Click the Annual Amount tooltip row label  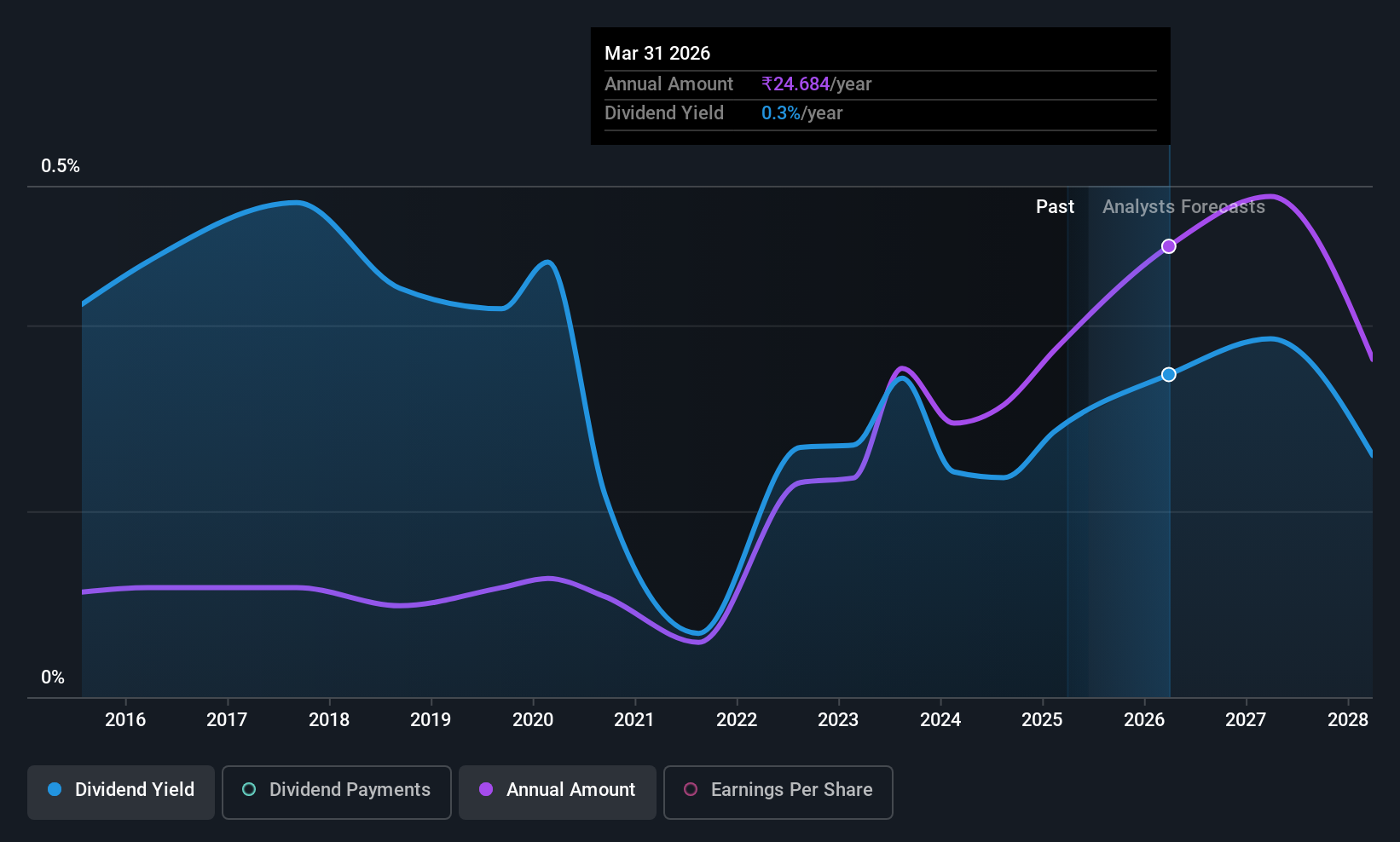(668, 84)
